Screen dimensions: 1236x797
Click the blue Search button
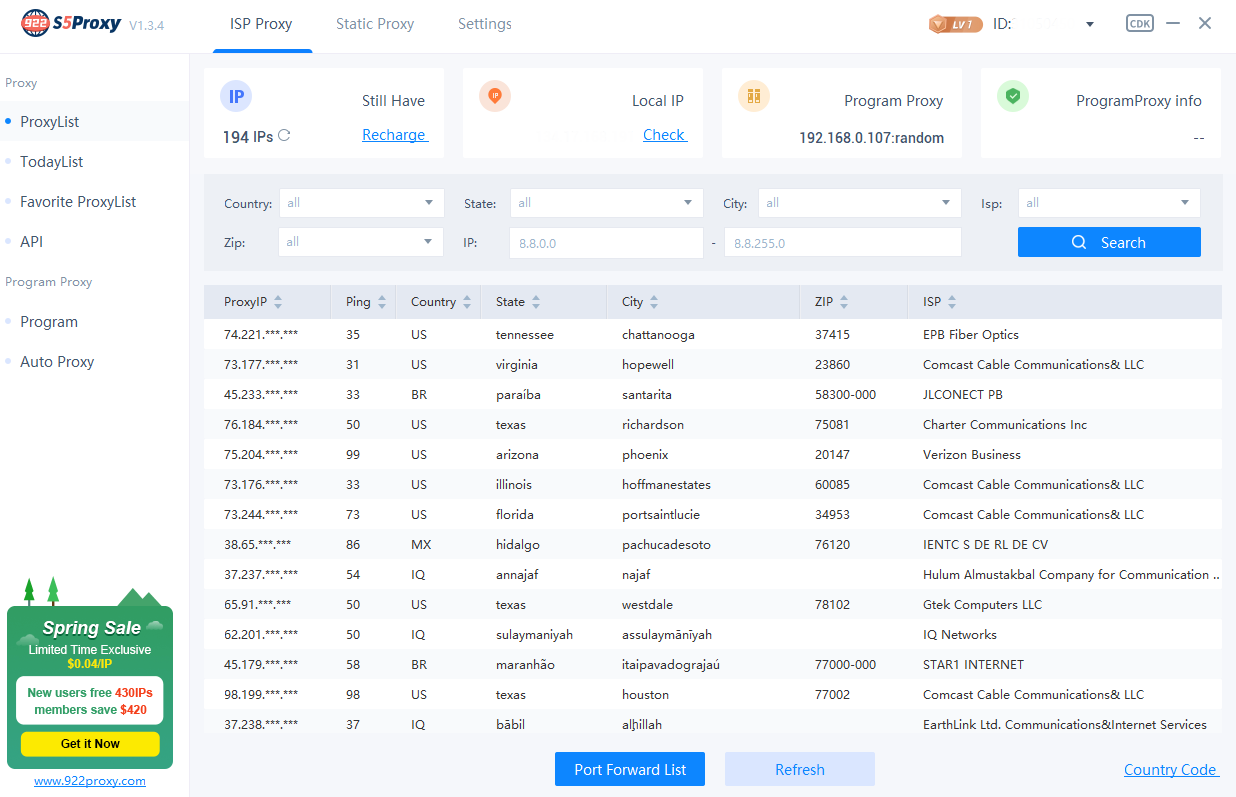[x=1109, y=242]
